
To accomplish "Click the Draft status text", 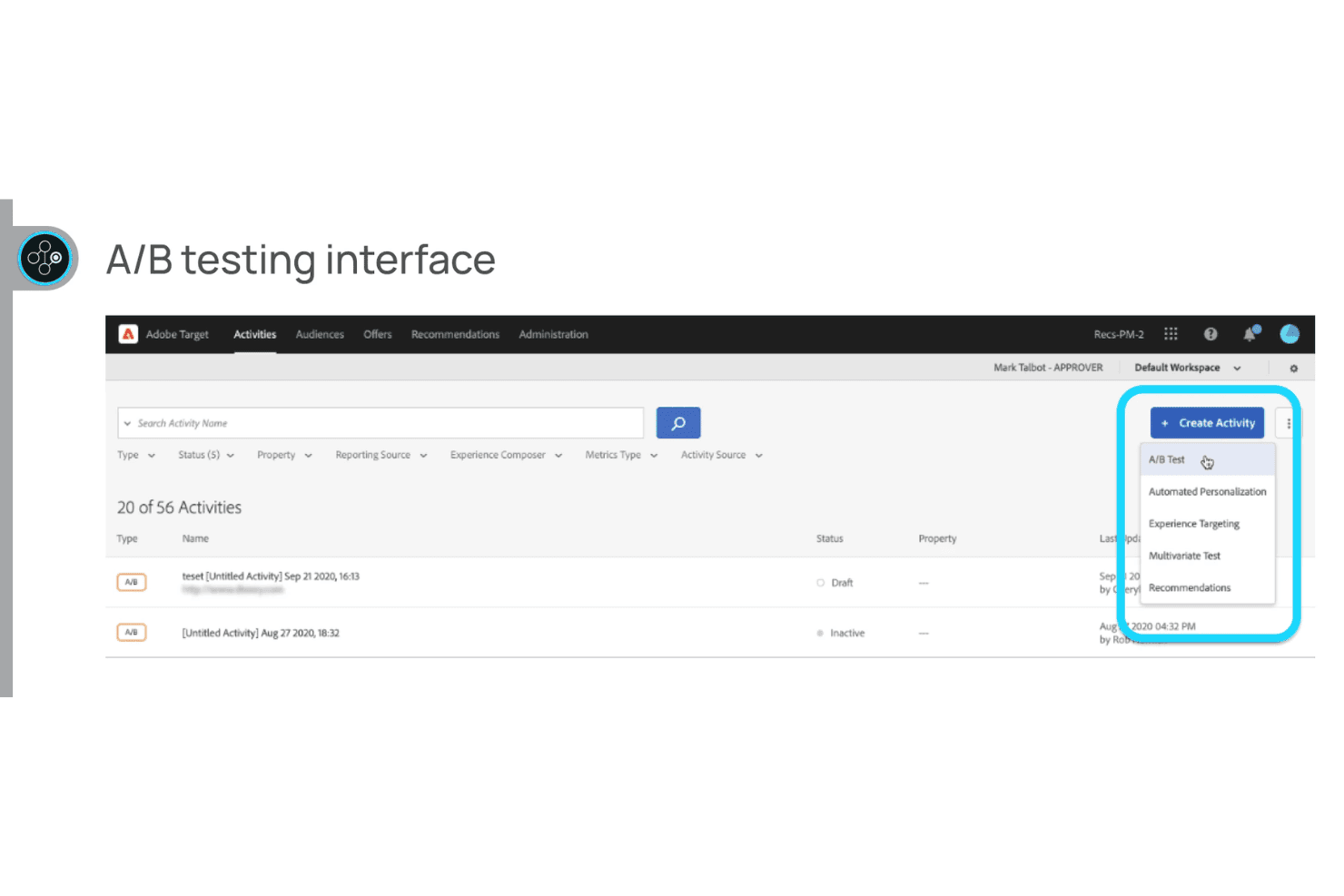I will pyautogui.click(x=842, y=583).
